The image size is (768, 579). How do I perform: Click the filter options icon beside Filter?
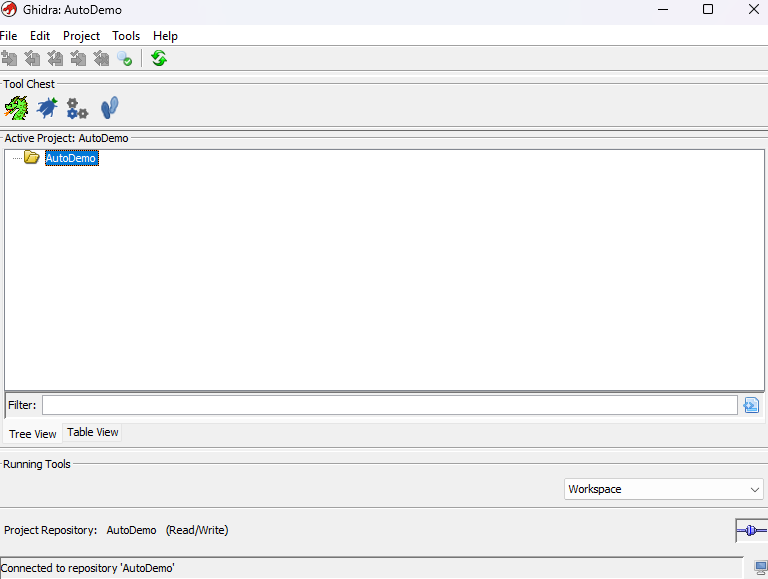coord(751,405)
